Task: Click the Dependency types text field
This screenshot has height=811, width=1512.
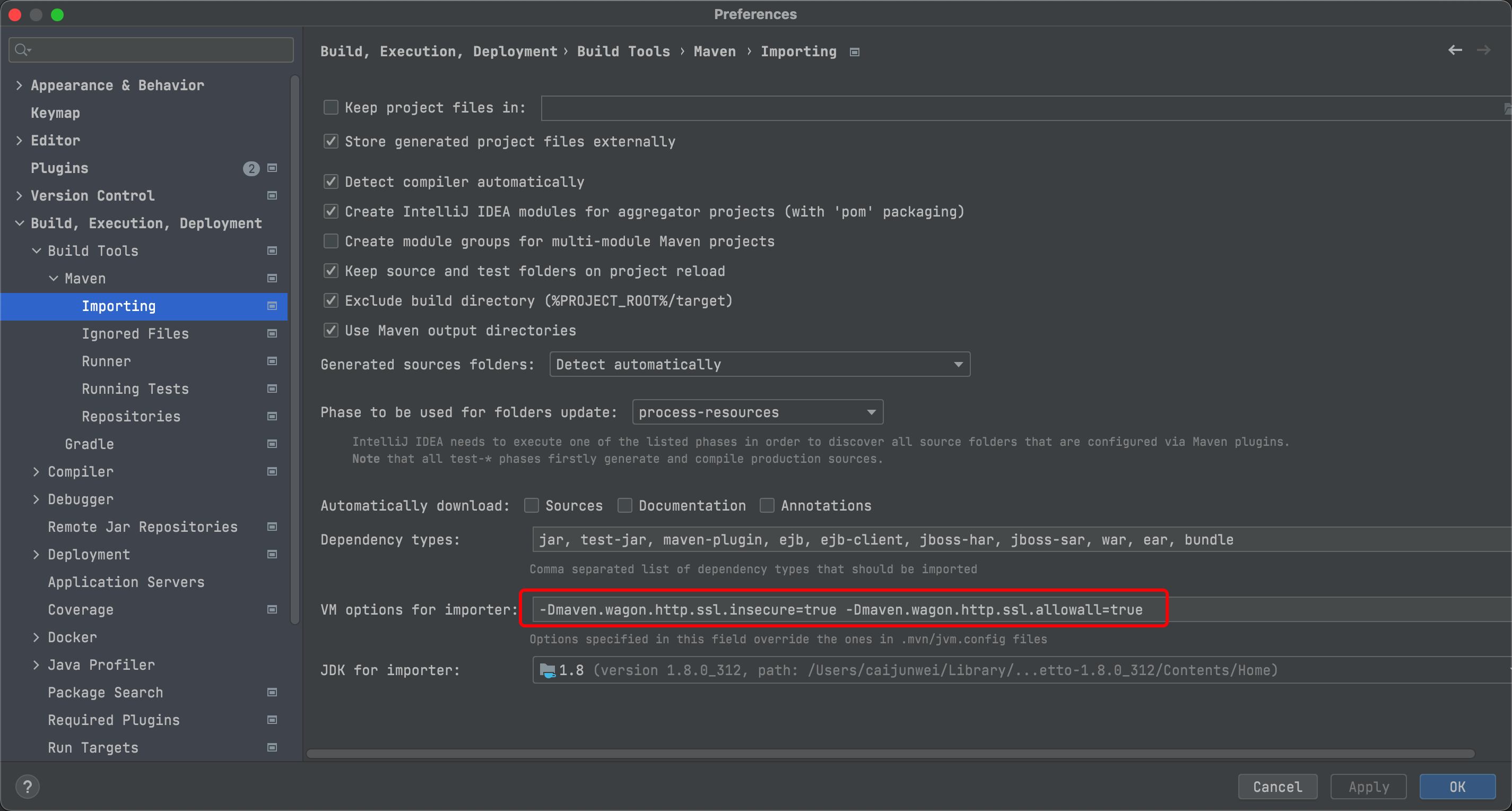Action: pos(1022,539)
